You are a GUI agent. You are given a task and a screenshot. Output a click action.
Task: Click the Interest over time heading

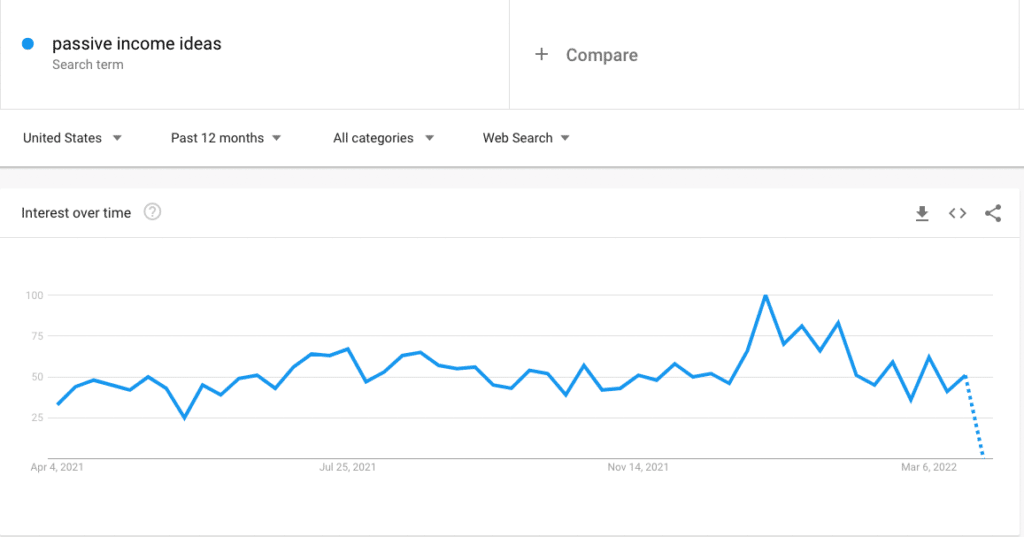coord(76,213)
